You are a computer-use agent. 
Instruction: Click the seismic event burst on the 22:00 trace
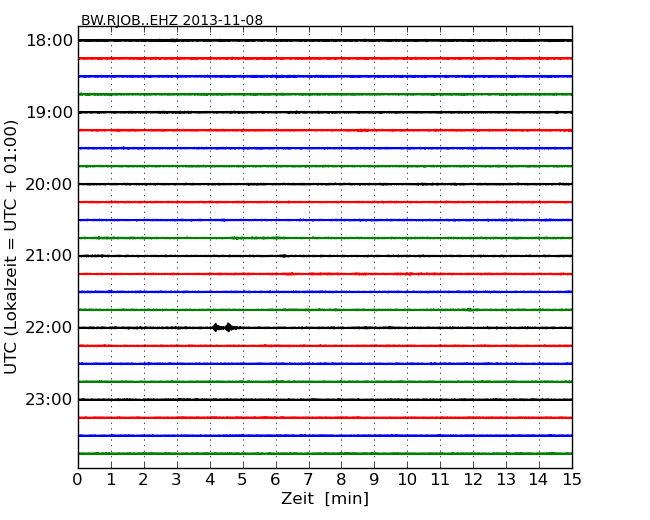(x=224, y=328)
